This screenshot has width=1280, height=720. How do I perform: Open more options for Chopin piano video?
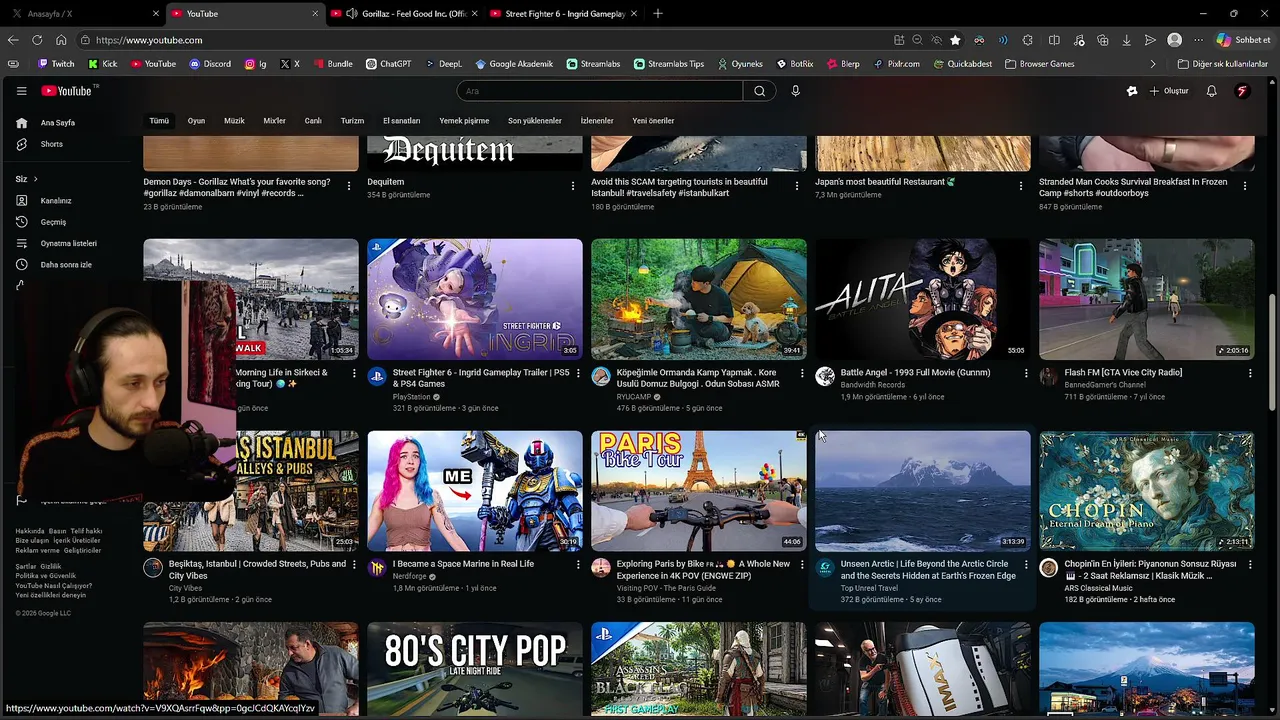[1250, 565]
